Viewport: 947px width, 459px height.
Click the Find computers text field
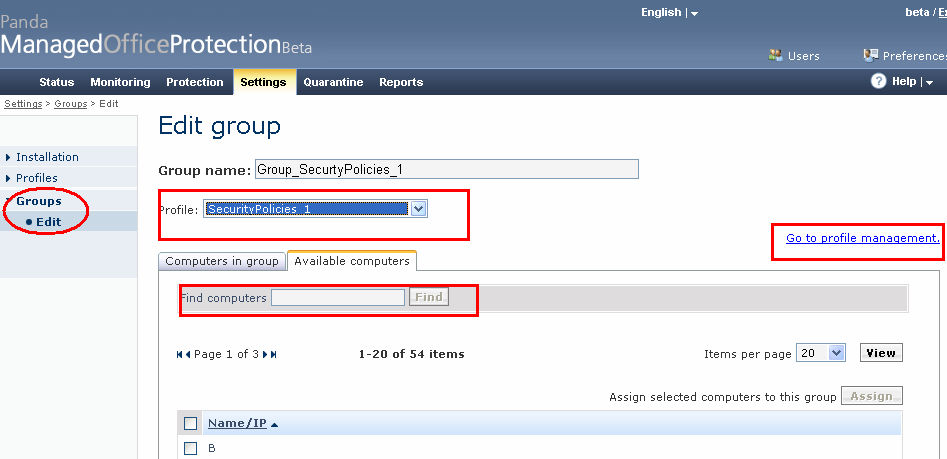338,297
